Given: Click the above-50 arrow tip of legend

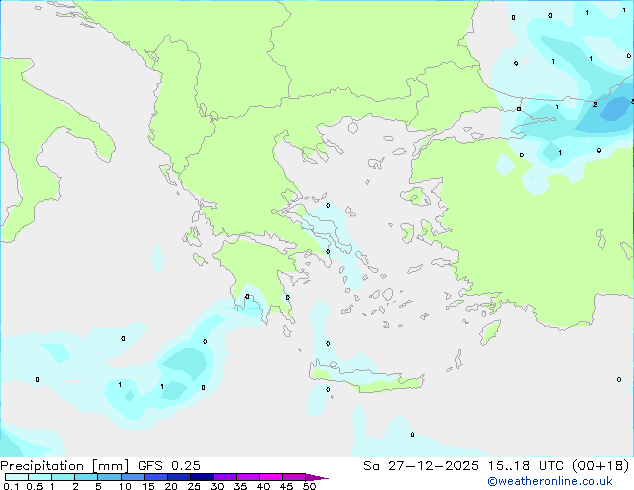Looking at the screenshot, I should pyautogui.click(x=317, y=477).
